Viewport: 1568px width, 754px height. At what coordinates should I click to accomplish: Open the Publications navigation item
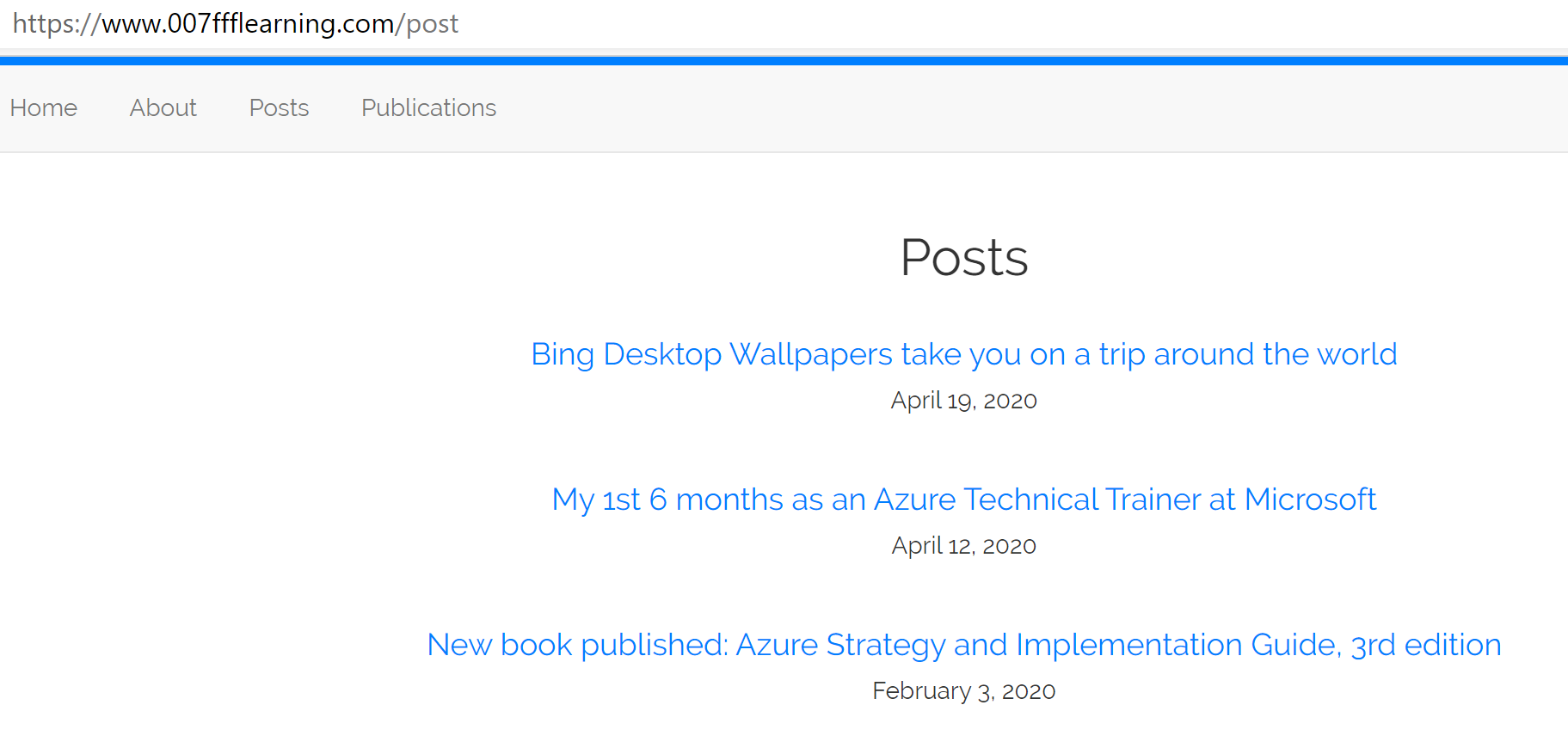point(428,107)
